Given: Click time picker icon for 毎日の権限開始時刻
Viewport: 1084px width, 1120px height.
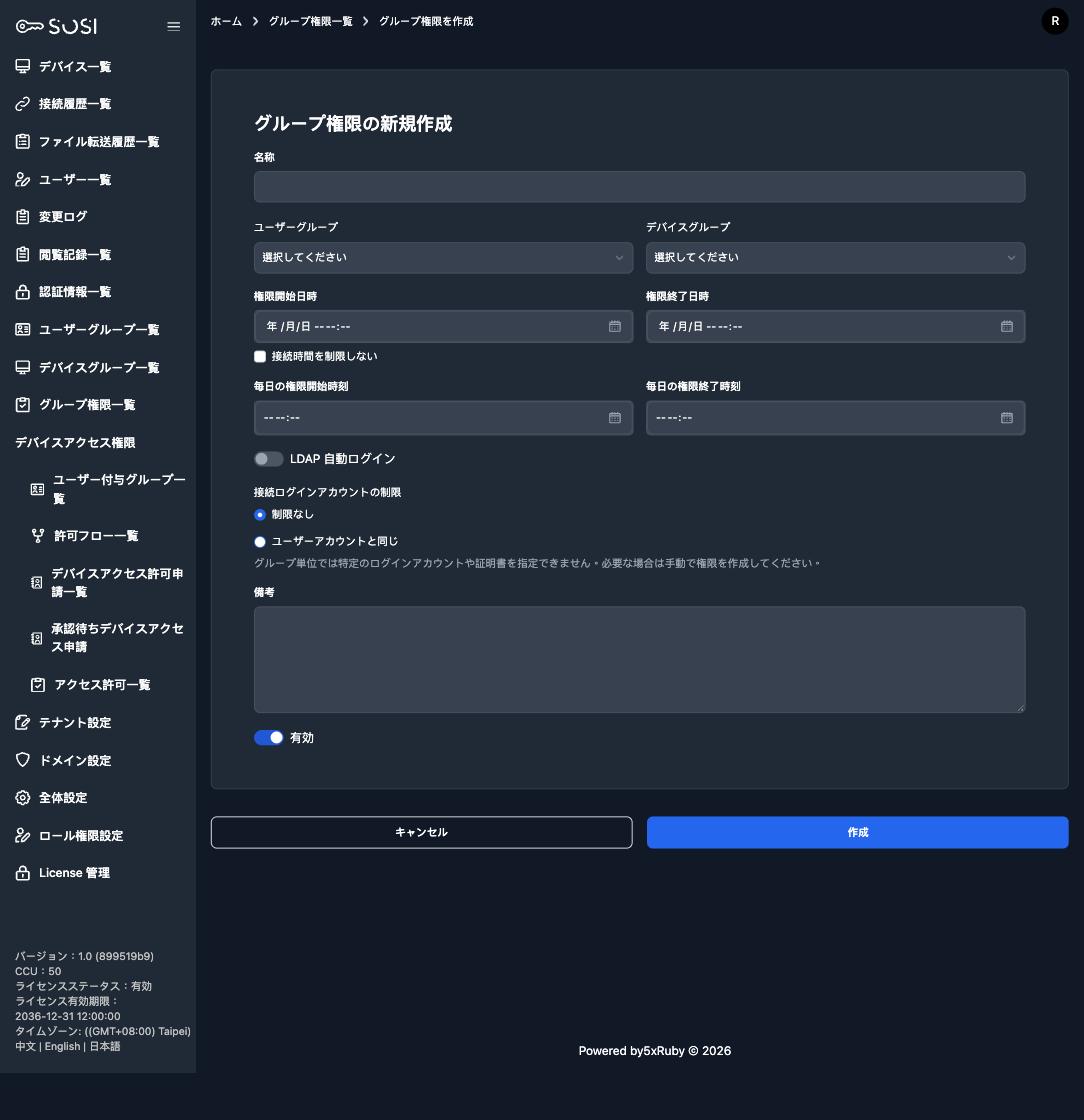Looking at the screenshot, I should coord(614,418).
